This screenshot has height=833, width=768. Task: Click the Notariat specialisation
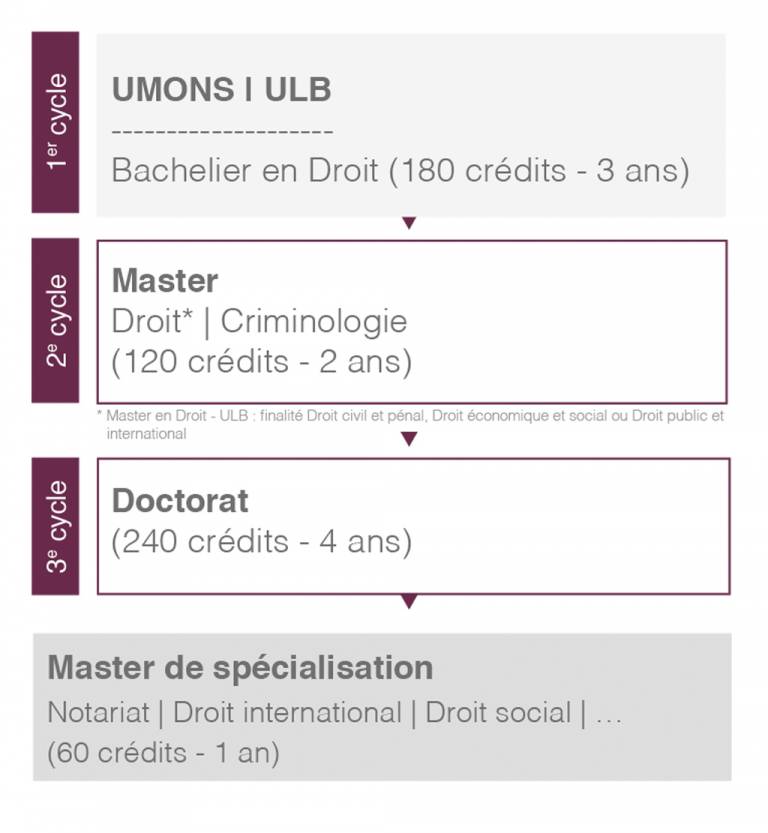[98, 712]
